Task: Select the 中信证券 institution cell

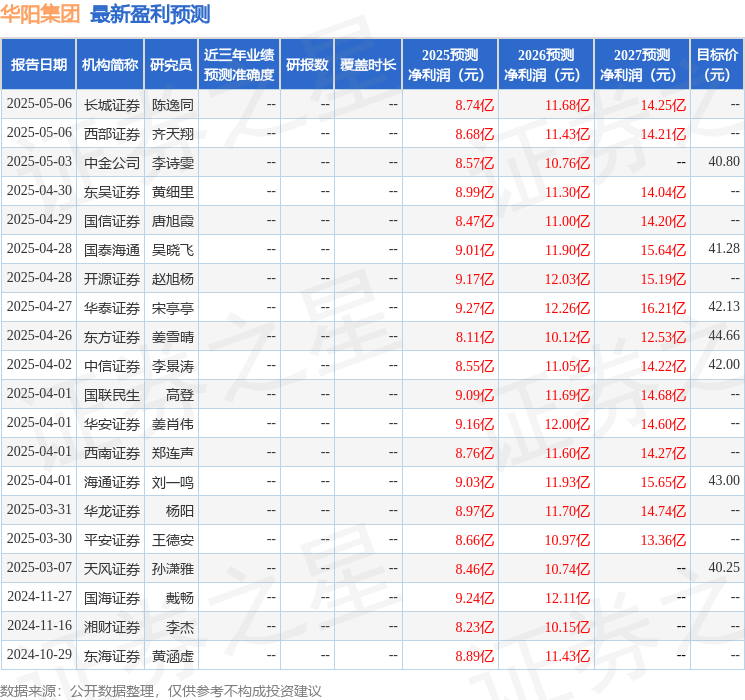Action: 112,366
